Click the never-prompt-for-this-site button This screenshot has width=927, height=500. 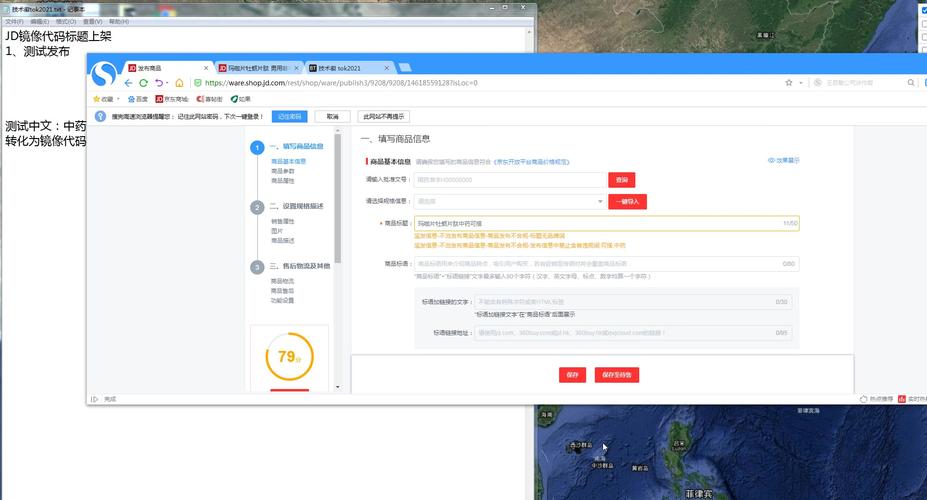[384, 116]
